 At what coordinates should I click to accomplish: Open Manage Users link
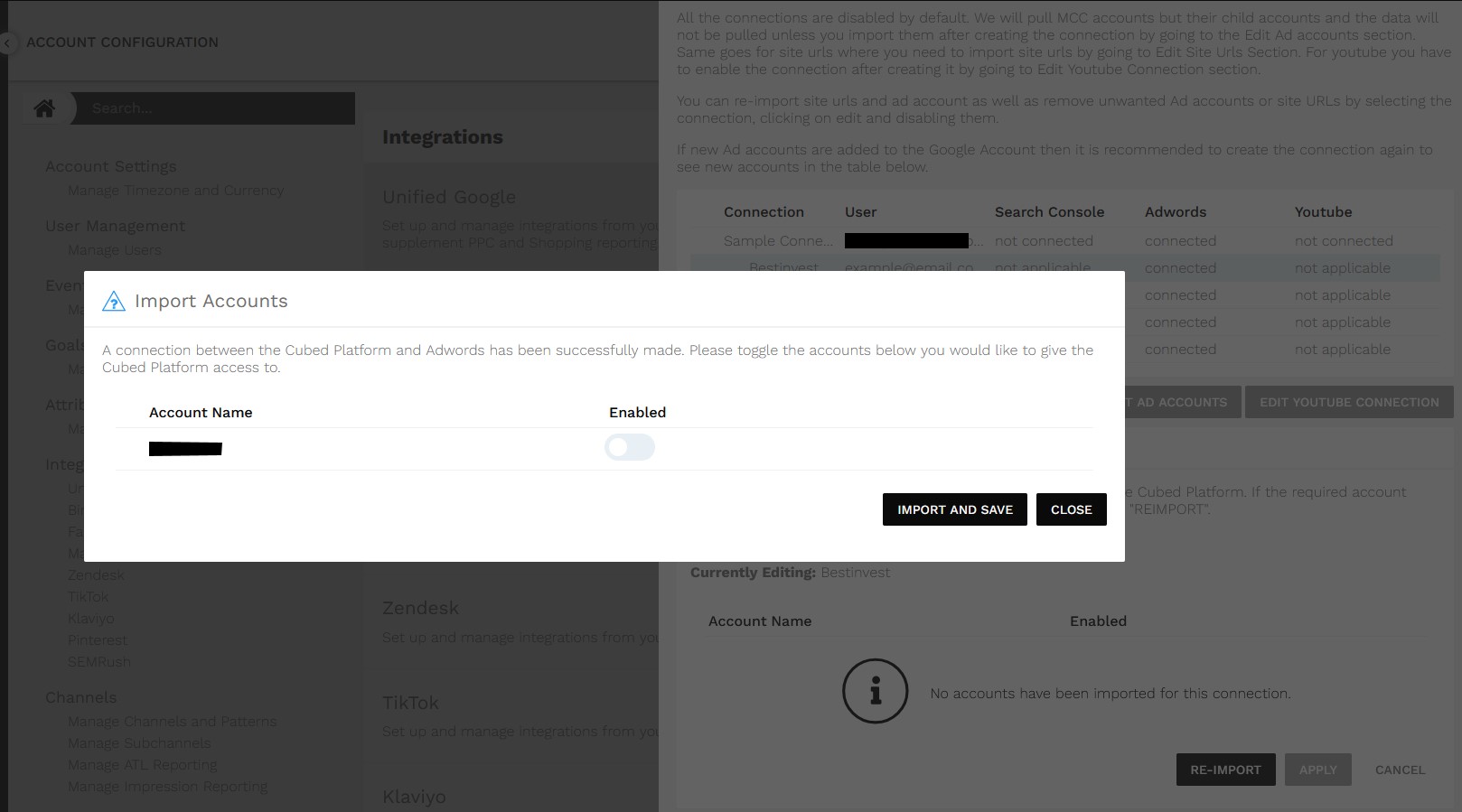click(x=115, y=250)
